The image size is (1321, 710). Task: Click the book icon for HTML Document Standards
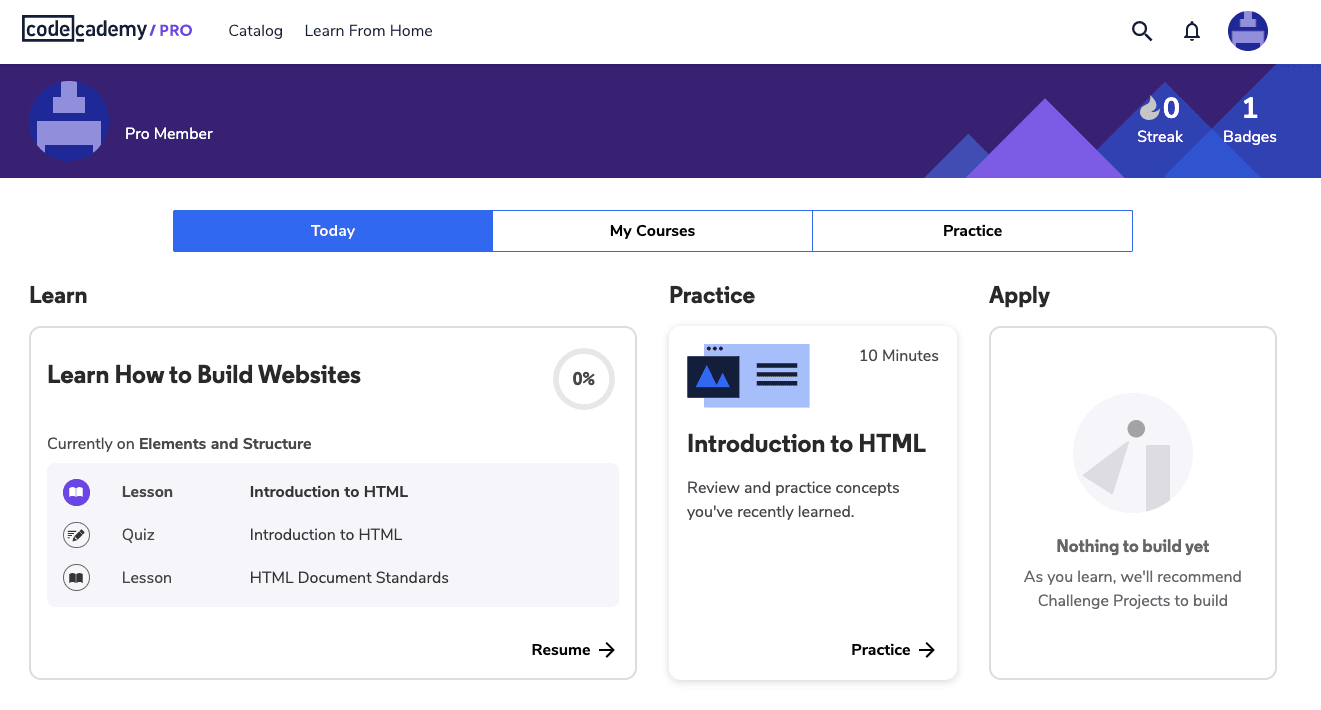click(x=76, y=578)
